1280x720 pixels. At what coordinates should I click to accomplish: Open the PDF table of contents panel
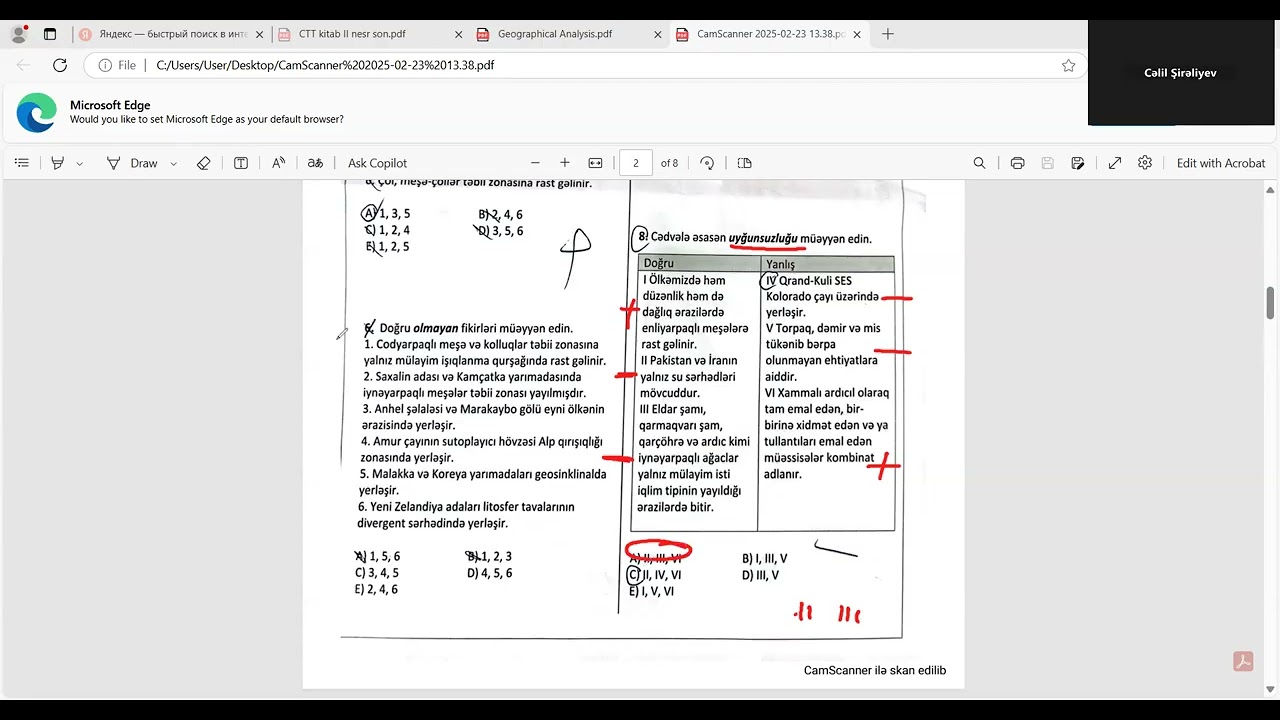tap(22, 163)
